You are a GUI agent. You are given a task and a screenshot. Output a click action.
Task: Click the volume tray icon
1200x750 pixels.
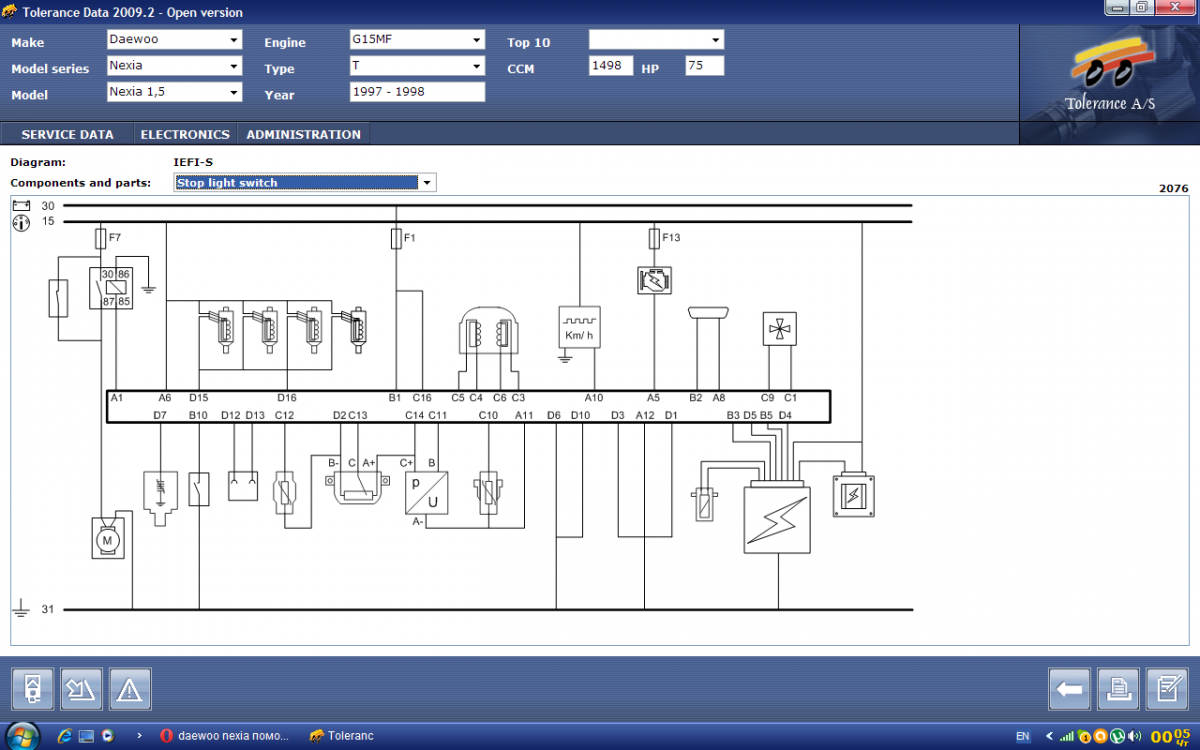pos(1134,736)
